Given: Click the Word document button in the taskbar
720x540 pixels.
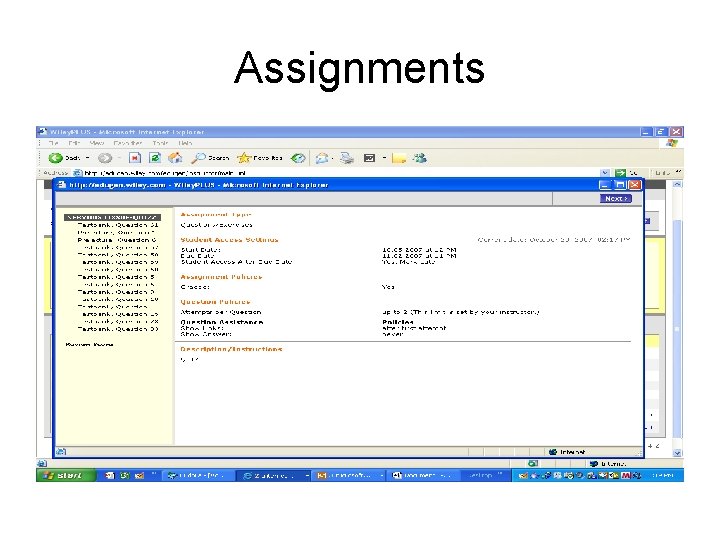Looking at the screenshot, I should [x=422, y=475].
